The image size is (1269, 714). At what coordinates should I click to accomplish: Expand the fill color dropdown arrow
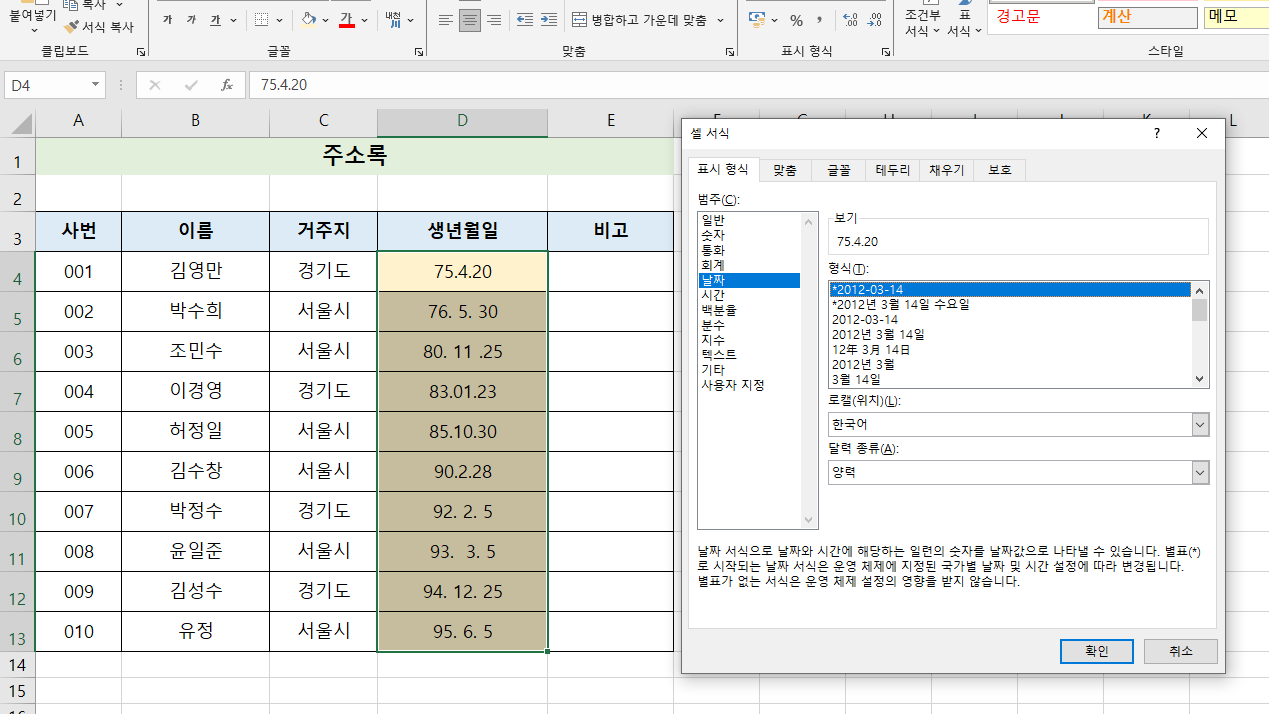tap(325, 20)
